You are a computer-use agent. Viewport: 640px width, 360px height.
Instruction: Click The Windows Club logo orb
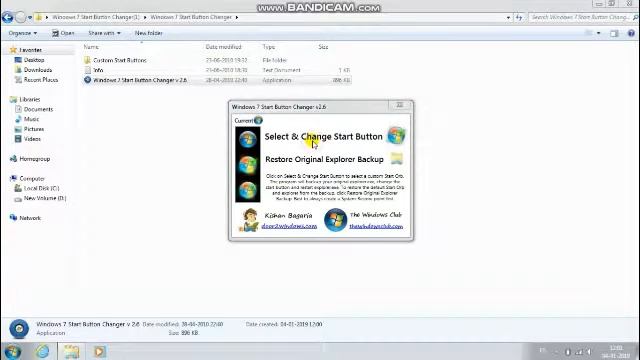click(336, 220)
